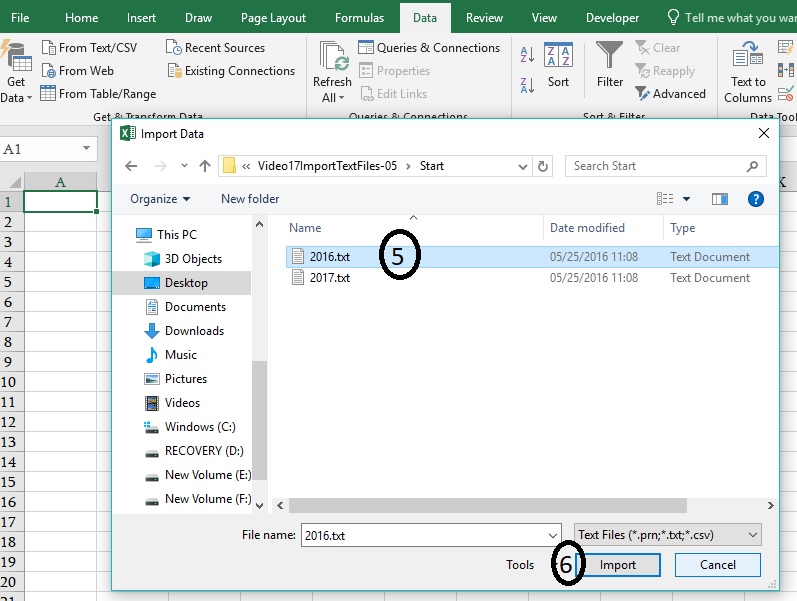This screenshot has height=601, width=797.
Task: Click the Cancel button
Action: (718, 565)
